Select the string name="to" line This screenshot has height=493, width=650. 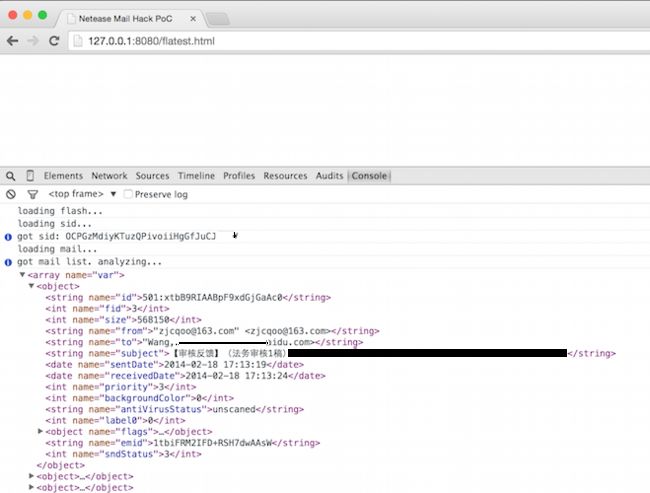204,342
